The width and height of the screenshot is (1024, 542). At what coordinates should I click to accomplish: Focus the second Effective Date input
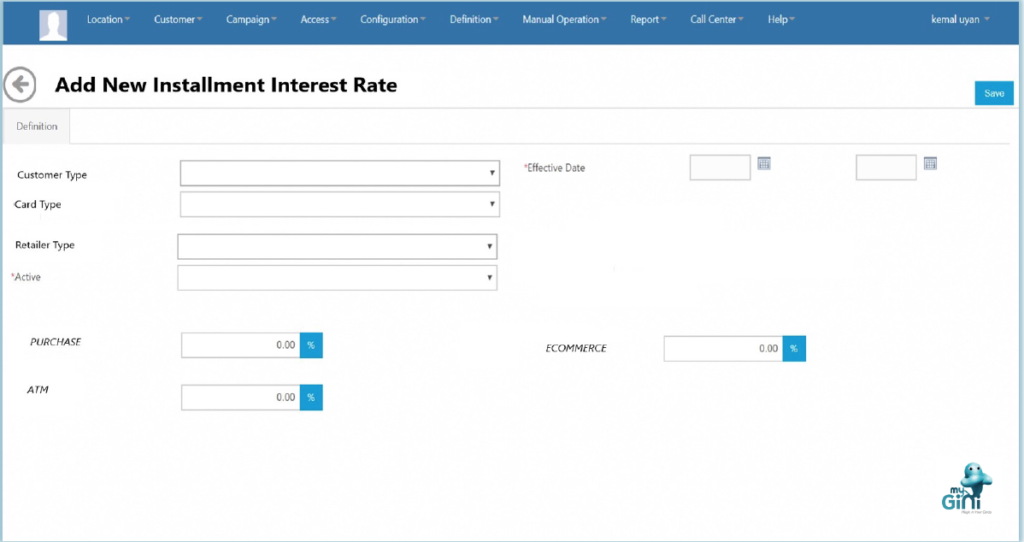click(886, 168)
